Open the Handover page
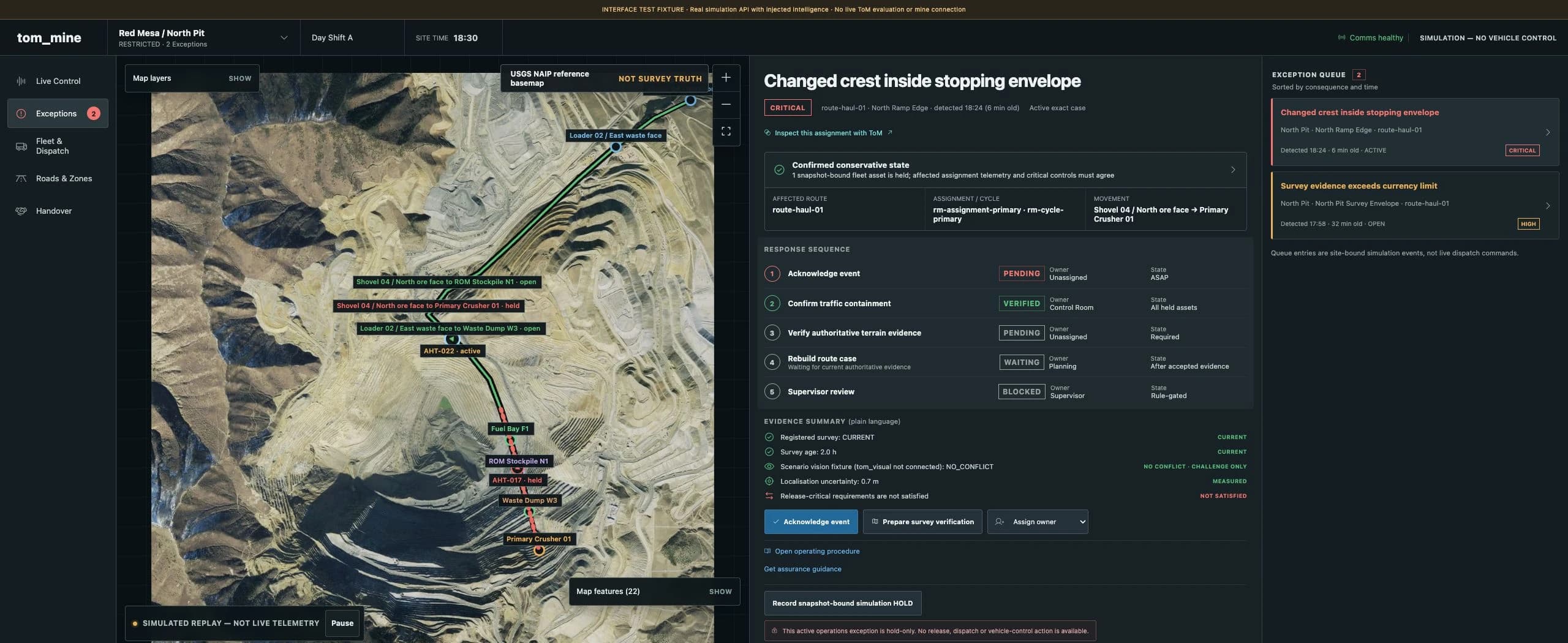This screenshot has height=643, width=1568. [58, 211]
